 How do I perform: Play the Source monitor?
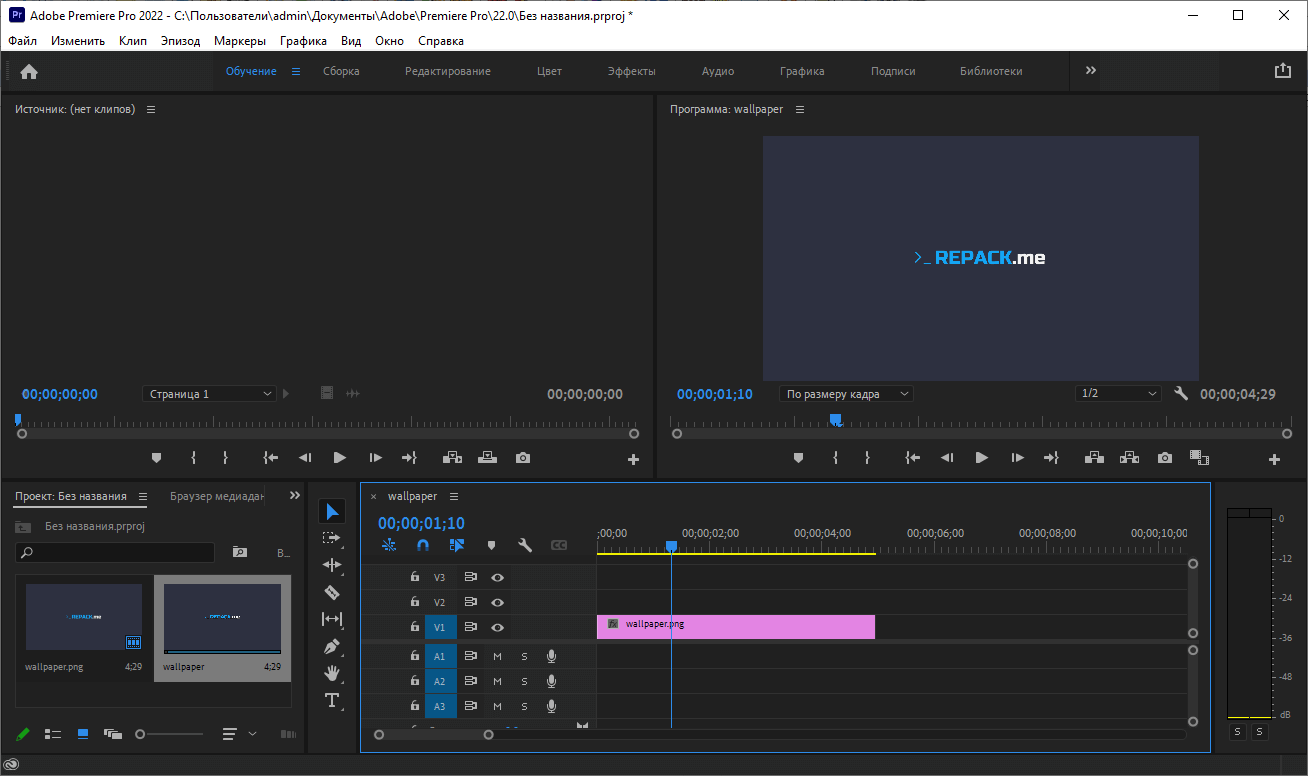coord(340,458)
